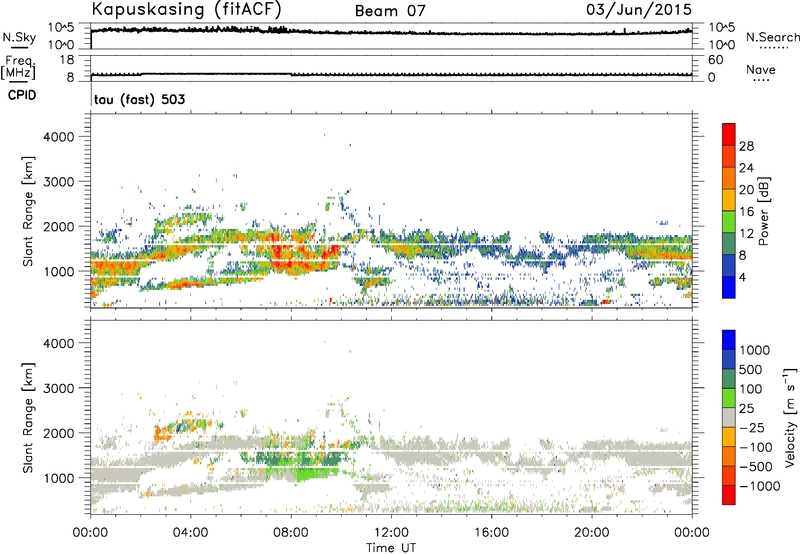
Task: Click the '-1000' velocity colorbar tick
Action: click(759, 486)
